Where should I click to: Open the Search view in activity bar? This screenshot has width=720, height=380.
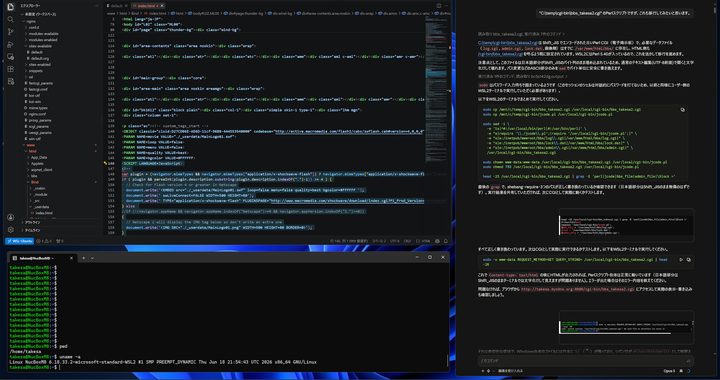pos(11,19)
